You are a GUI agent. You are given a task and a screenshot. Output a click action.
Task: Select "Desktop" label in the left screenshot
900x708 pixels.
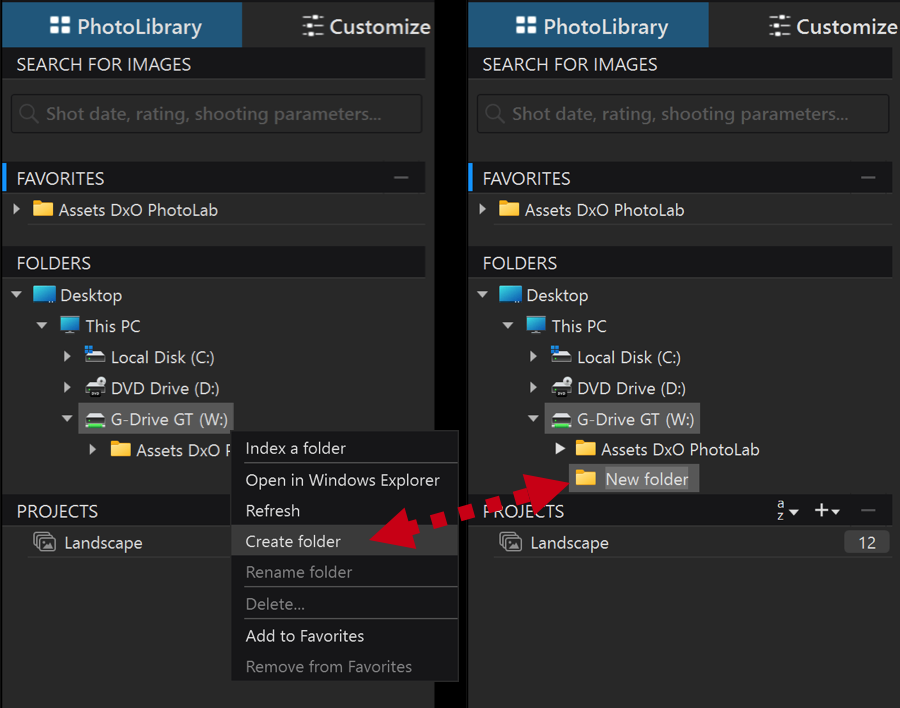(x=91, y=295)
